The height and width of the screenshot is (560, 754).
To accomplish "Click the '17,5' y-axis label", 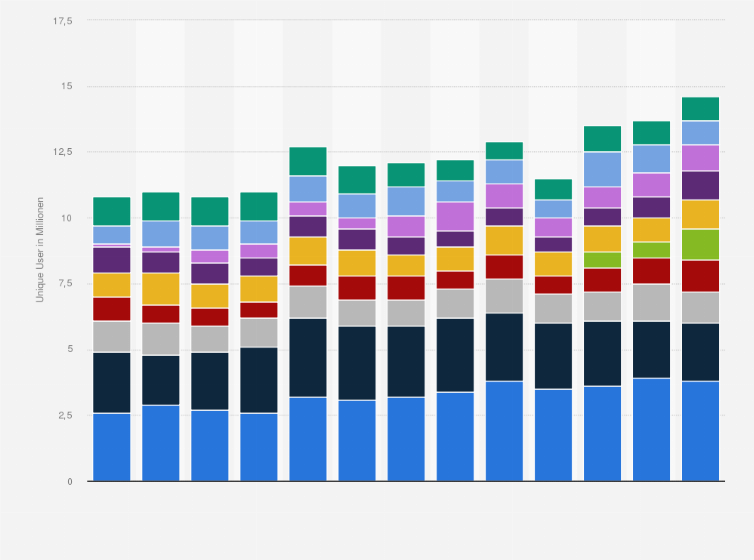I will [x=63, y=21].
